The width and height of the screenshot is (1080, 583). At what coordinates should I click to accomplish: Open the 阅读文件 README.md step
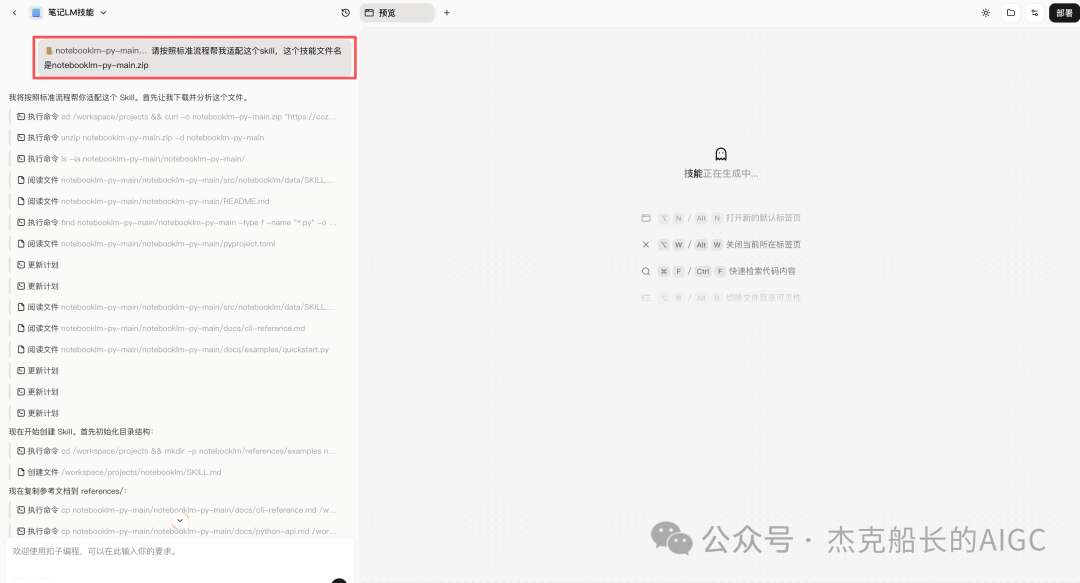tap(143, 201)
